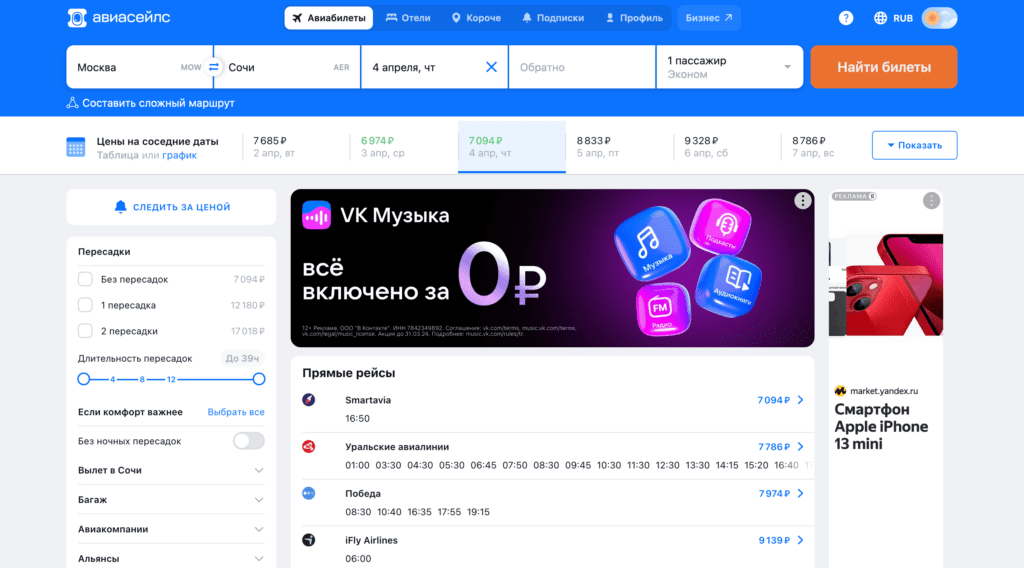Click the iFly Airlines logo
This screenshot has width=1024, height=568.
(309, 540)
